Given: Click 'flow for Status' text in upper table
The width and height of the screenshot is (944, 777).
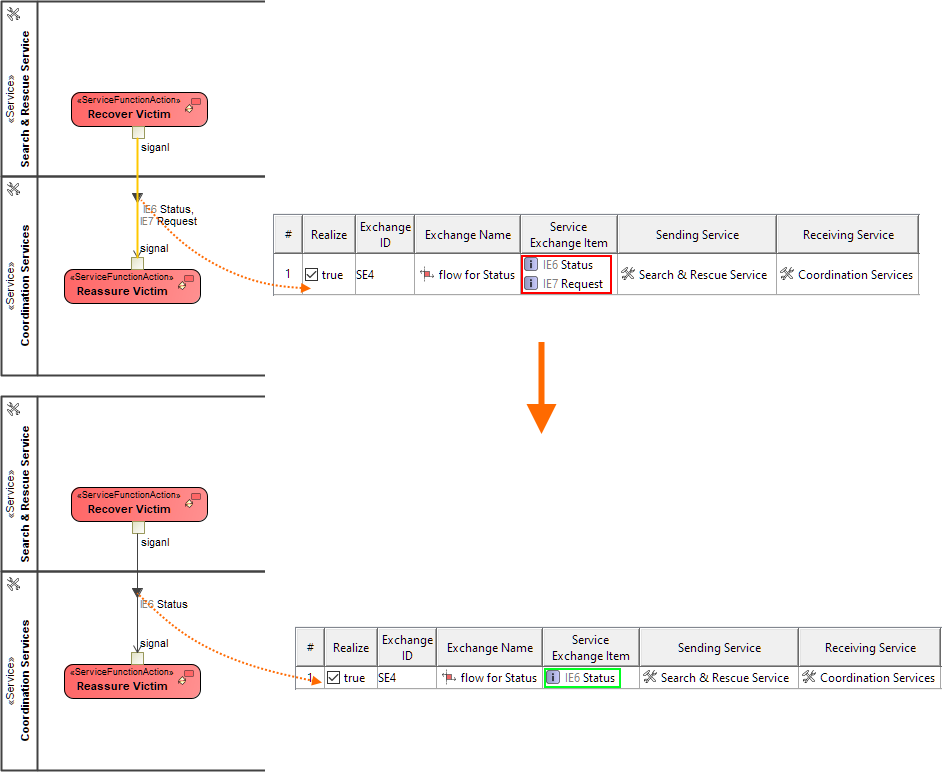Looking at the screenshot, I should [476, 274].
